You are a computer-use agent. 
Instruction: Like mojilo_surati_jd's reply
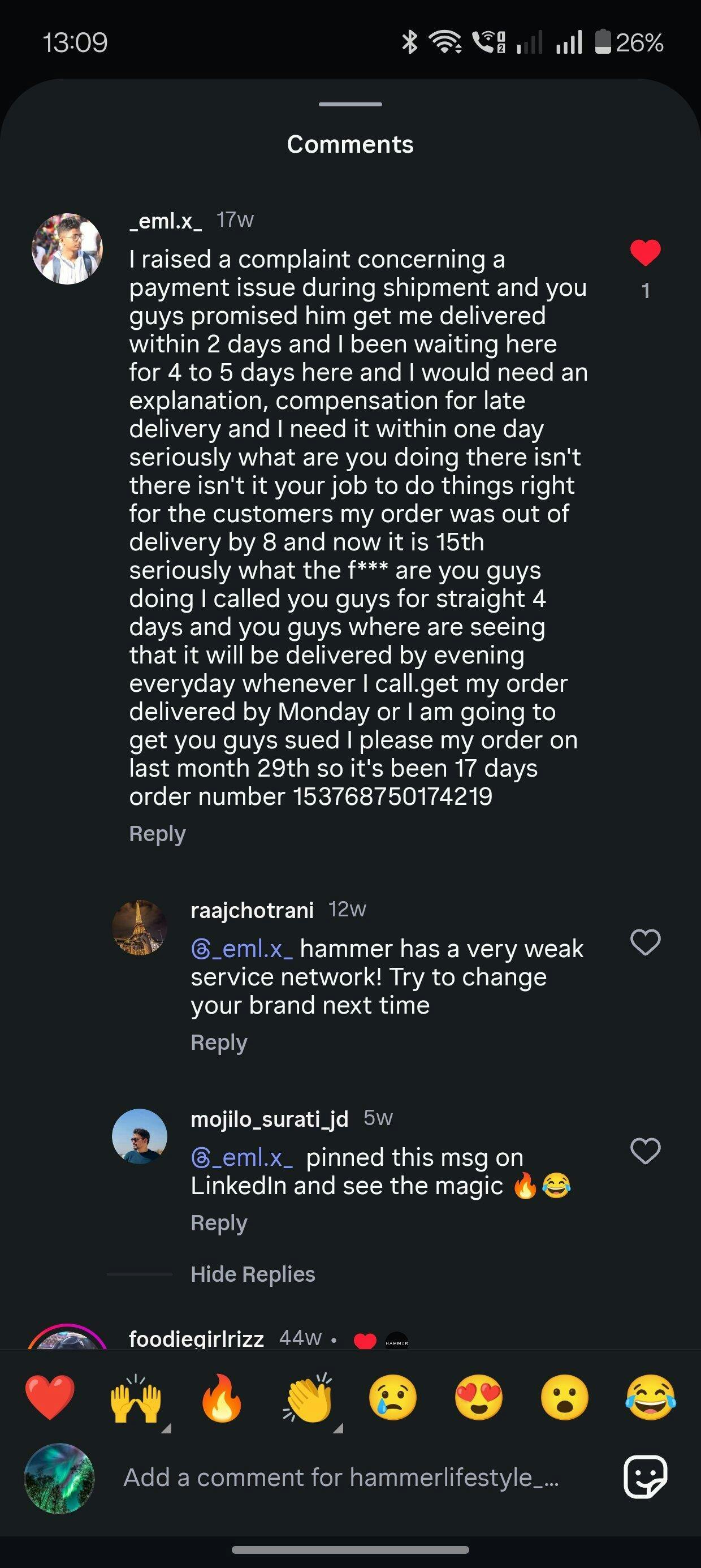tap(646, 1151)
